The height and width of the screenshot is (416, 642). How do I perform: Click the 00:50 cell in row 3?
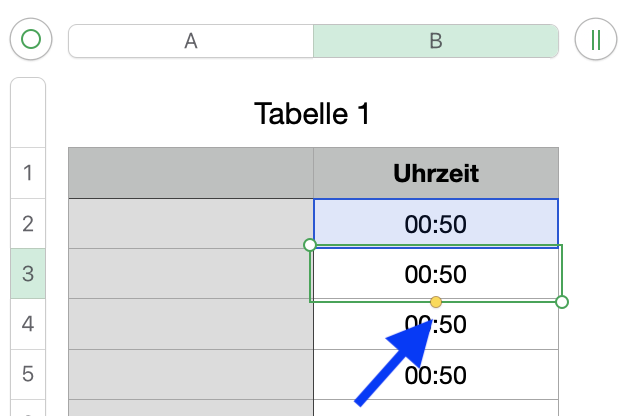(436, 274)
